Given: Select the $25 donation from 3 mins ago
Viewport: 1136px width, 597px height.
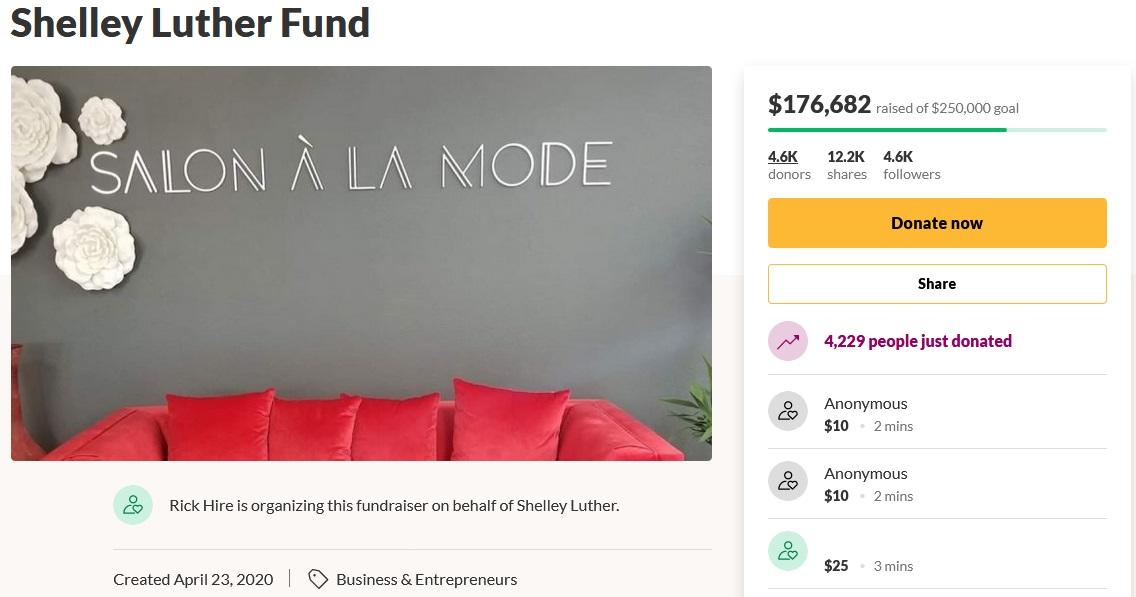Looking at the screenshot, I should pyautogui.click(x=836, y=566).
